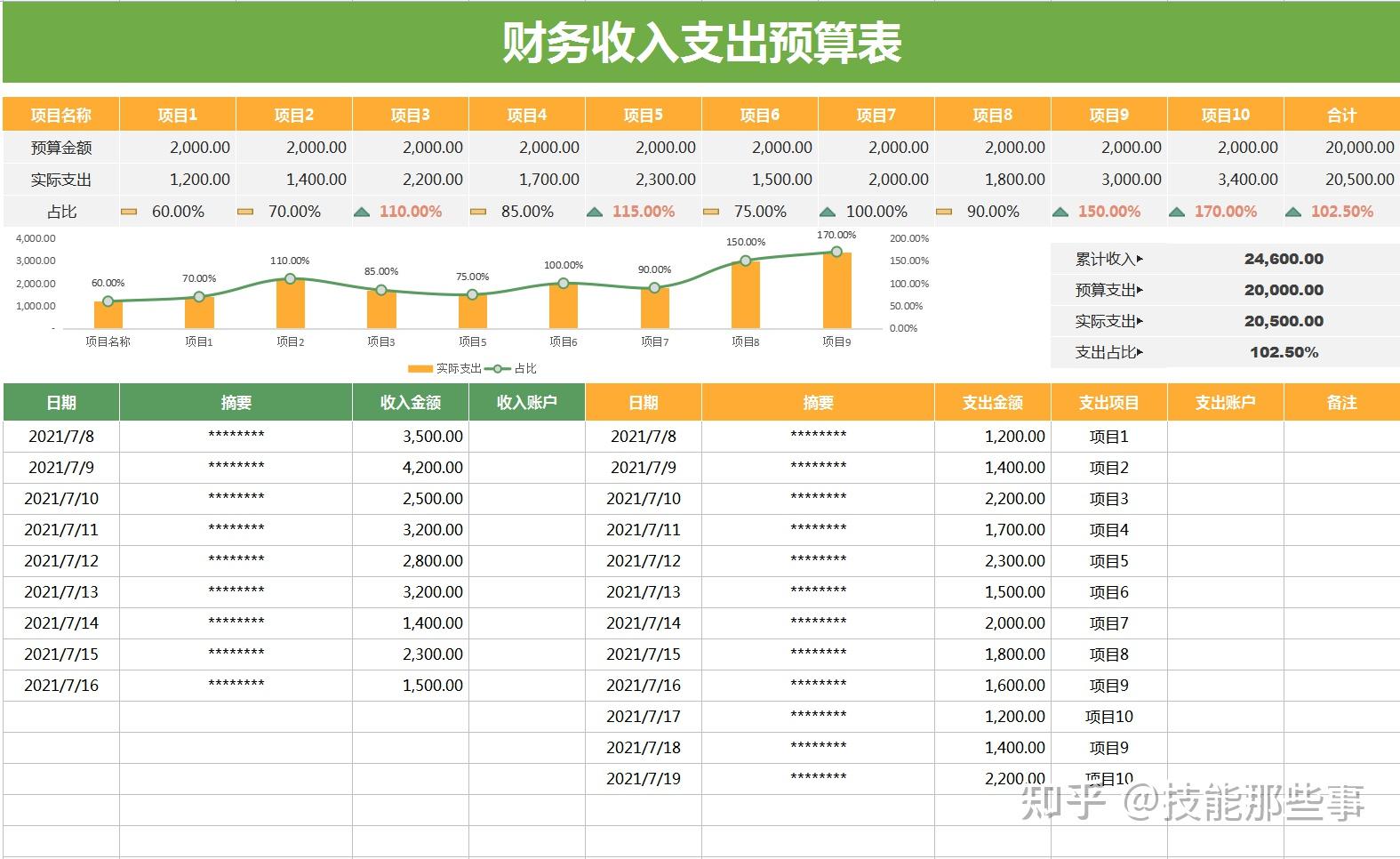Select the 3,400.00 实际支出 cell for 项目10
This screenshot has width=1400, height=859.
1226,180
